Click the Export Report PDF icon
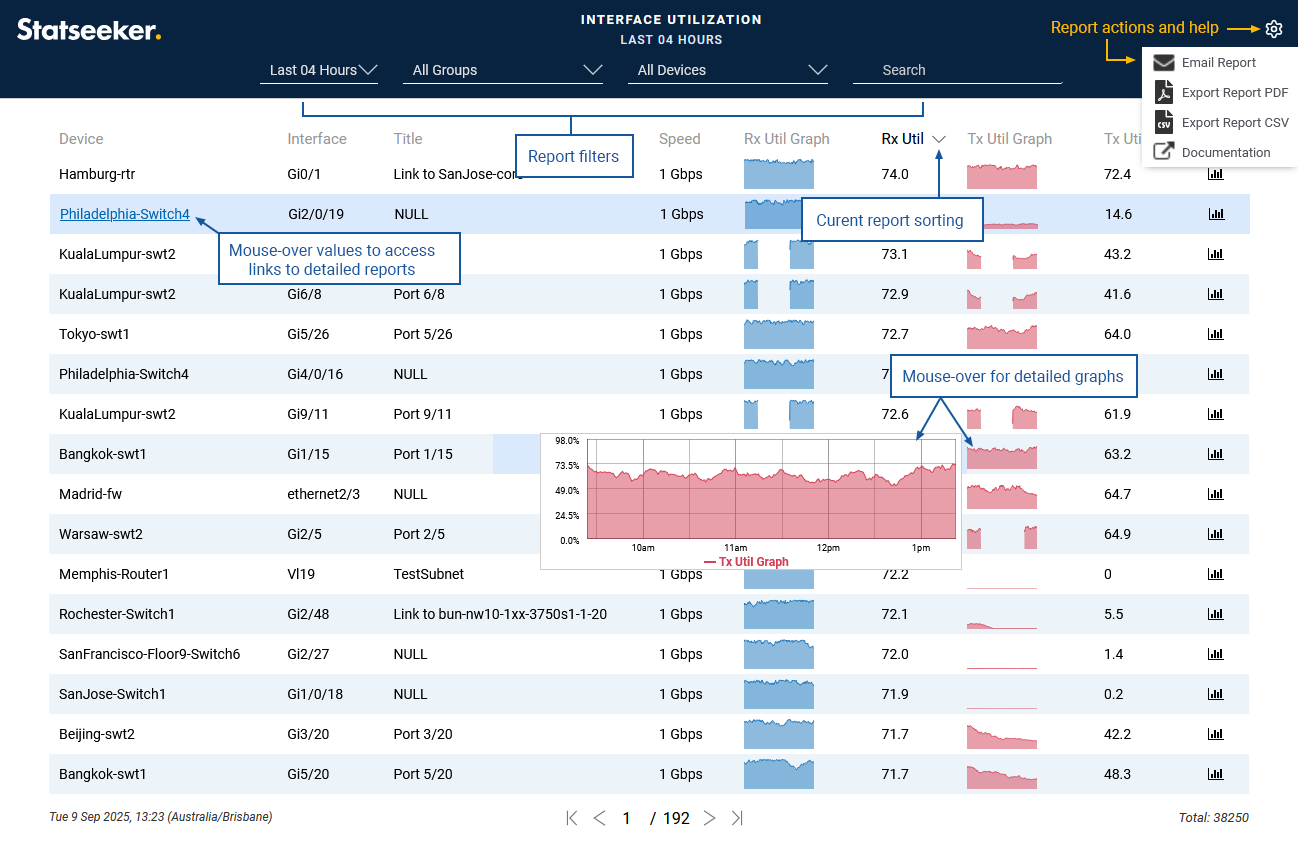 [x=1163, y=93]
